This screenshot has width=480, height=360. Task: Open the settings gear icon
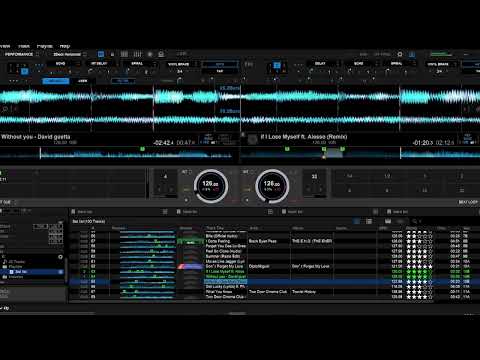pyautogui.click(x=400, y=54)
